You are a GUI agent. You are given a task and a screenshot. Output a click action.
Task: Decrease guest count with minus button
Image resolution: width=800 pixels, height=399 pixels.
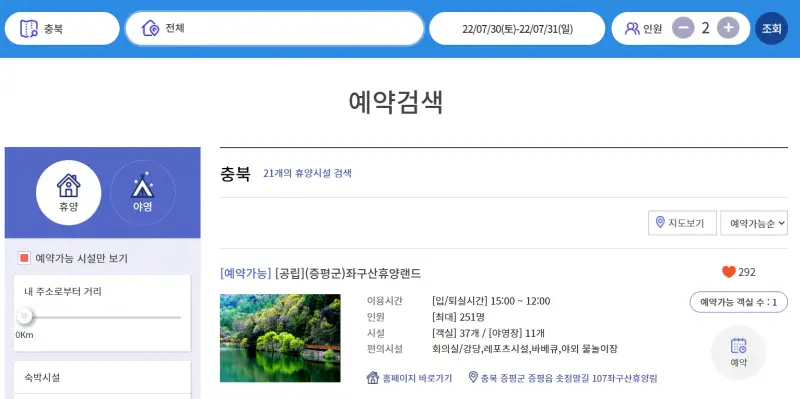click(683, 28)
